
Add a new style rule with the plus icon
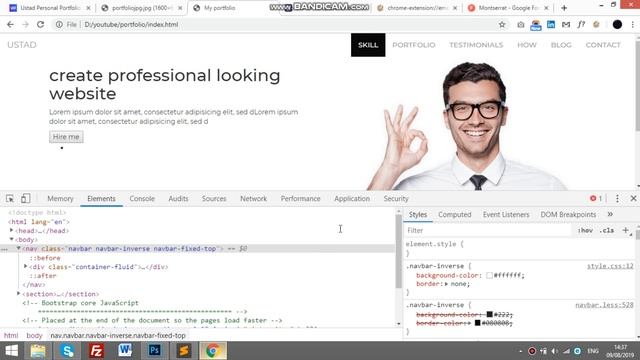[625, 230]
